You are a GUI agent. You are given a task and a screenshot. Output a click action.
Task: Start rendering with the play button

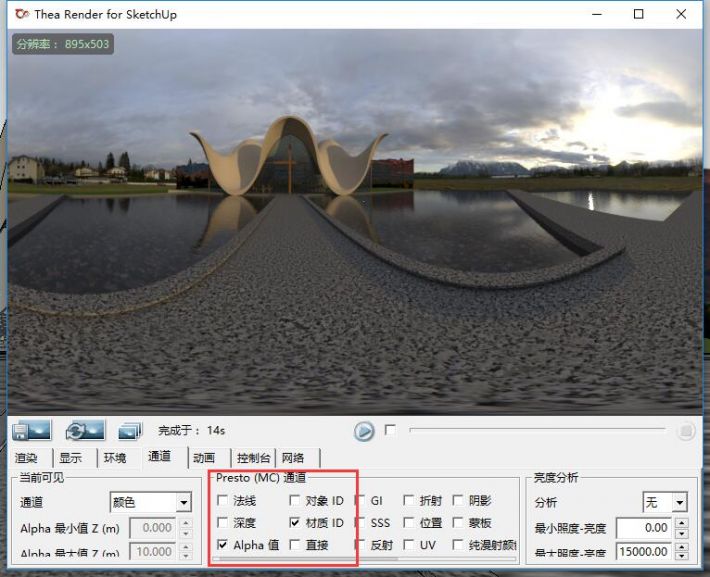click(364, 431)
